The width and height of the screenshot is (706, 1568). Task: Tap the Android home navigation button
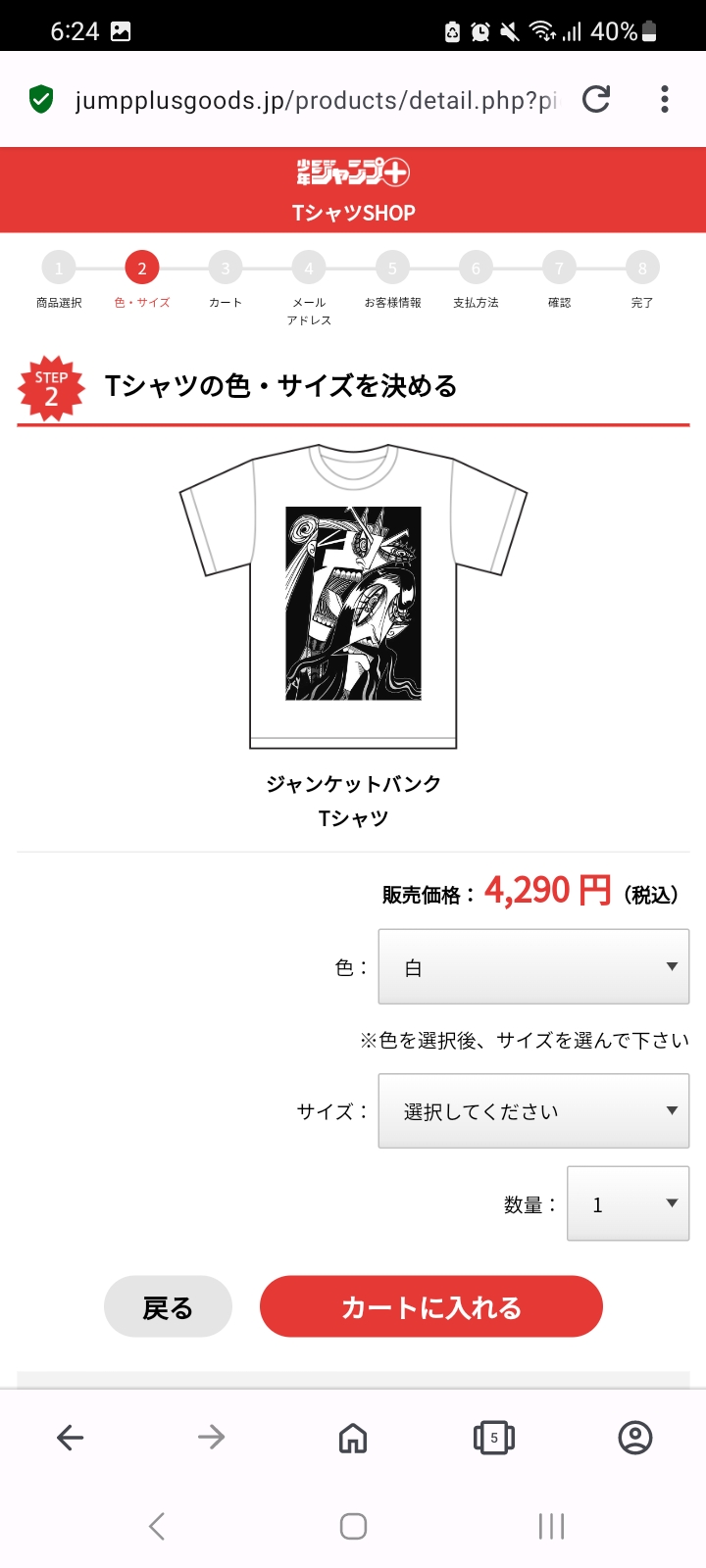point(353,1526)
